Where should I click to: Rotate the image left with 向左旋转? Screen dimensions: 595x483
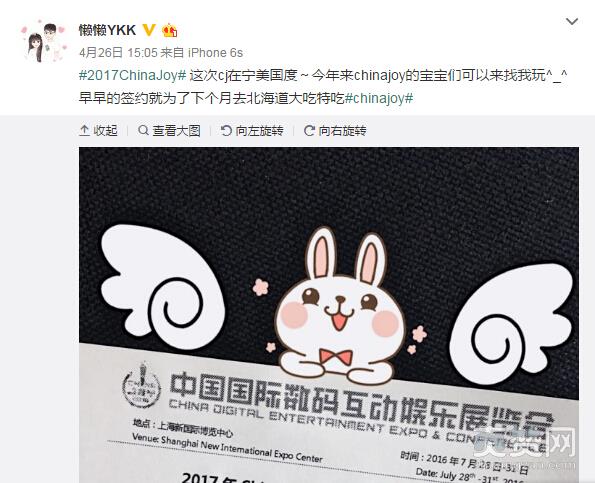pyautogui.click(x=252, y=131)
